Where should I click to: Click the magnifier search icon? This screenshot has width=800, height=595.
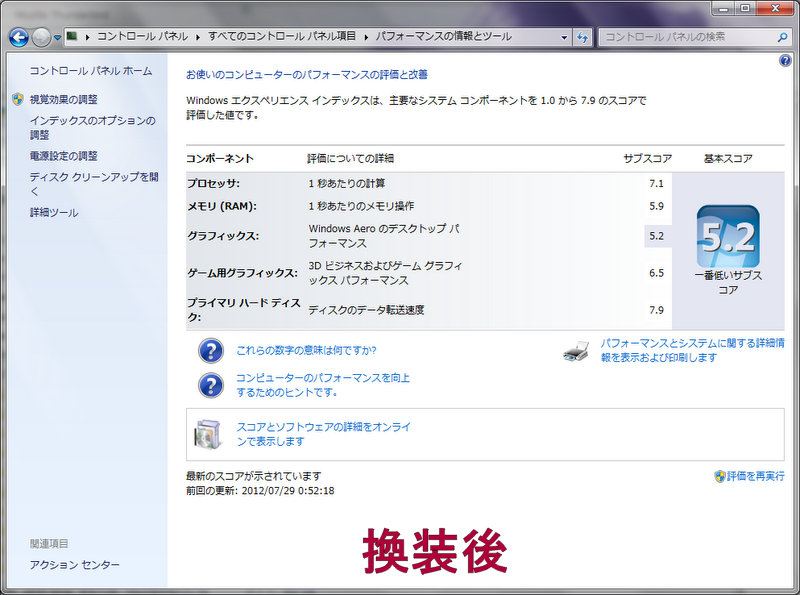click(782, 37)
